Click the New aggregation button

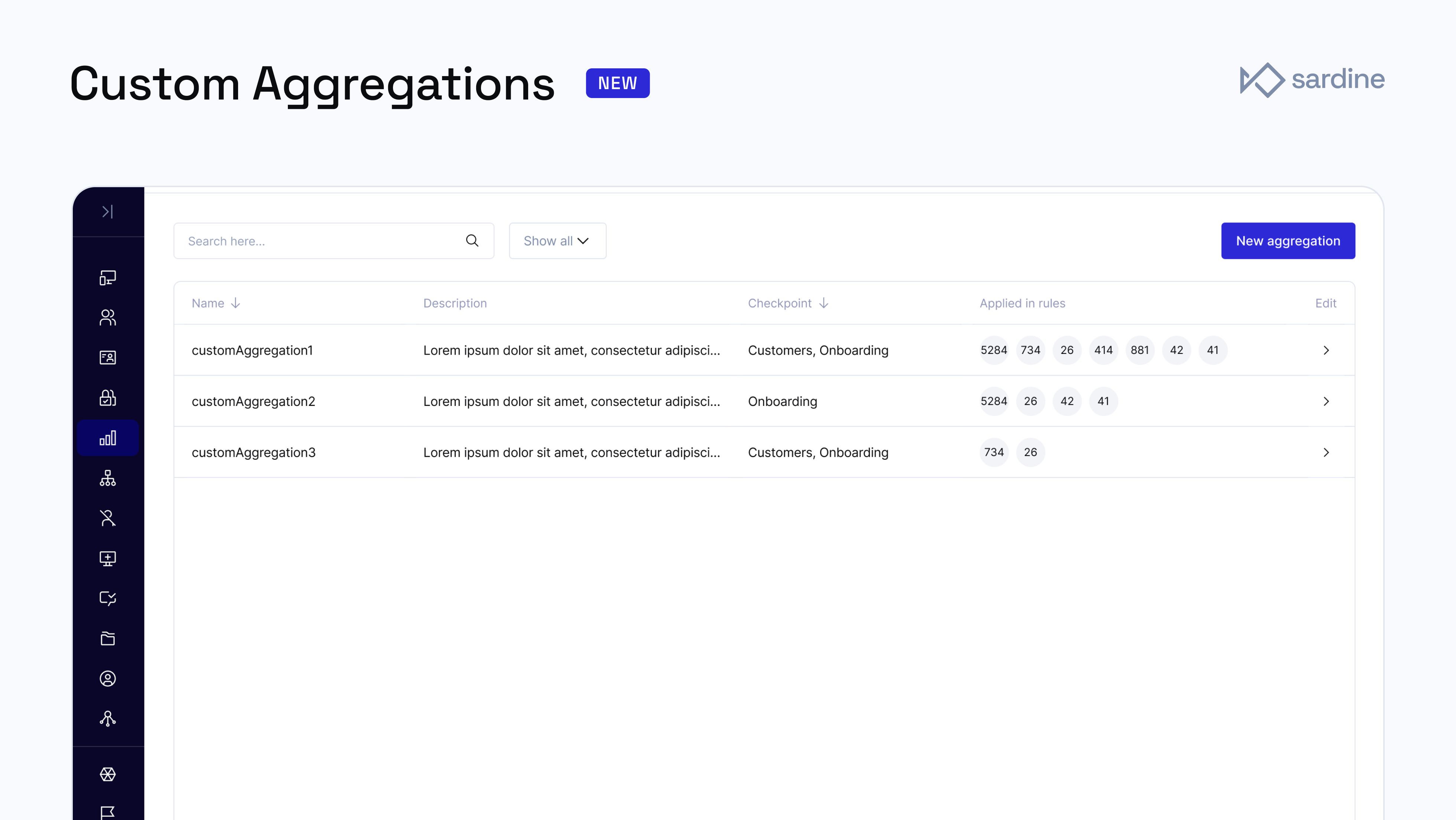[x=1288, y=240]
